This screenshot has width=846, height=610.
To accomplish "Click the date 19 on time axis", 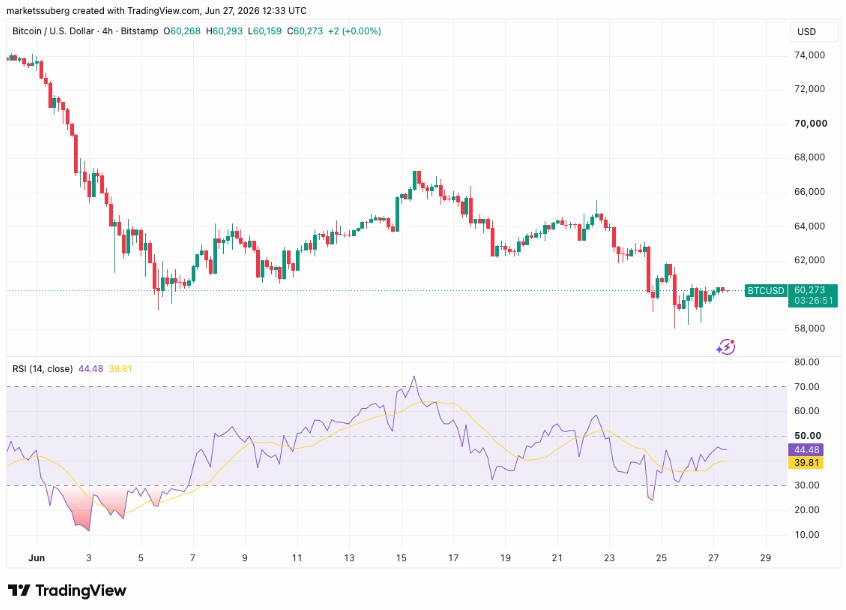I will coord(505,558).
